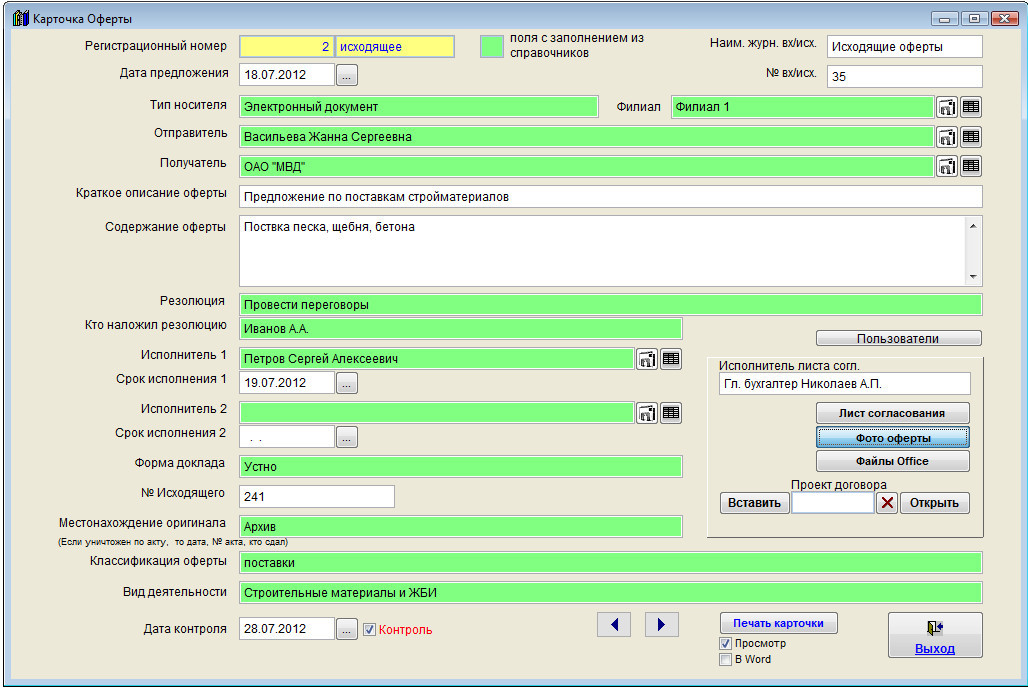Disable the Просмотр checkbox
Viewport: 1028px width, 688px height.
726,643
